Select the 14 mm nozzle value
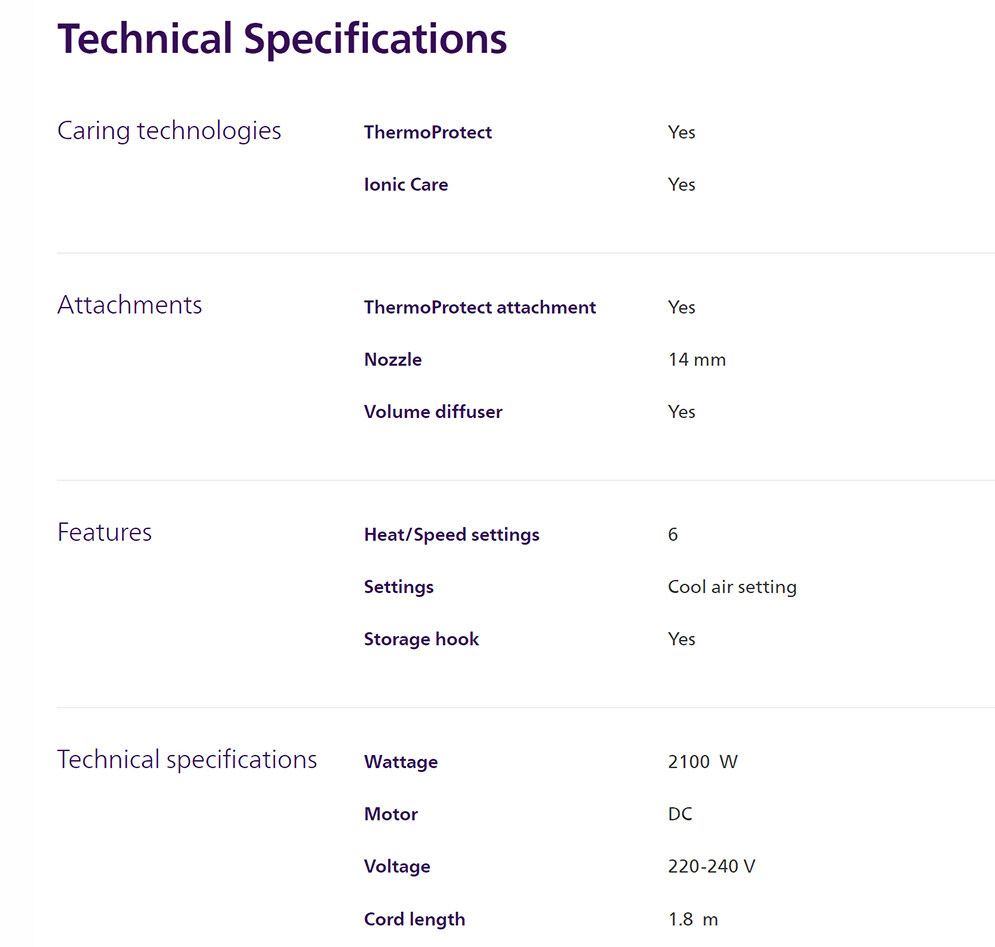This screenshot has height=947, width=995. point(697,359)
